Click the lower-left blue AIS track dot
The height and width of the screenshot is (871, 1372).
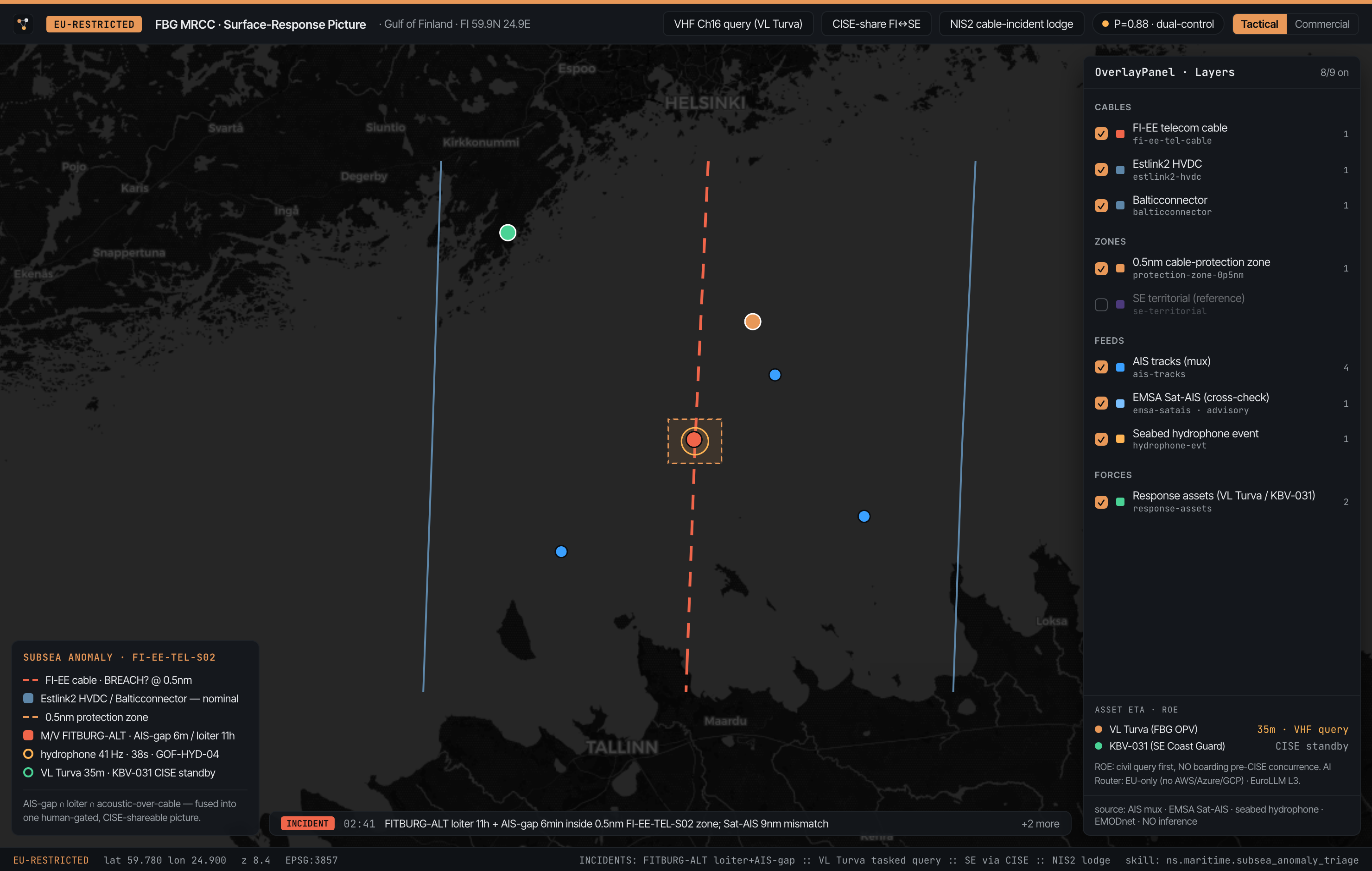[x=561, y=551]
